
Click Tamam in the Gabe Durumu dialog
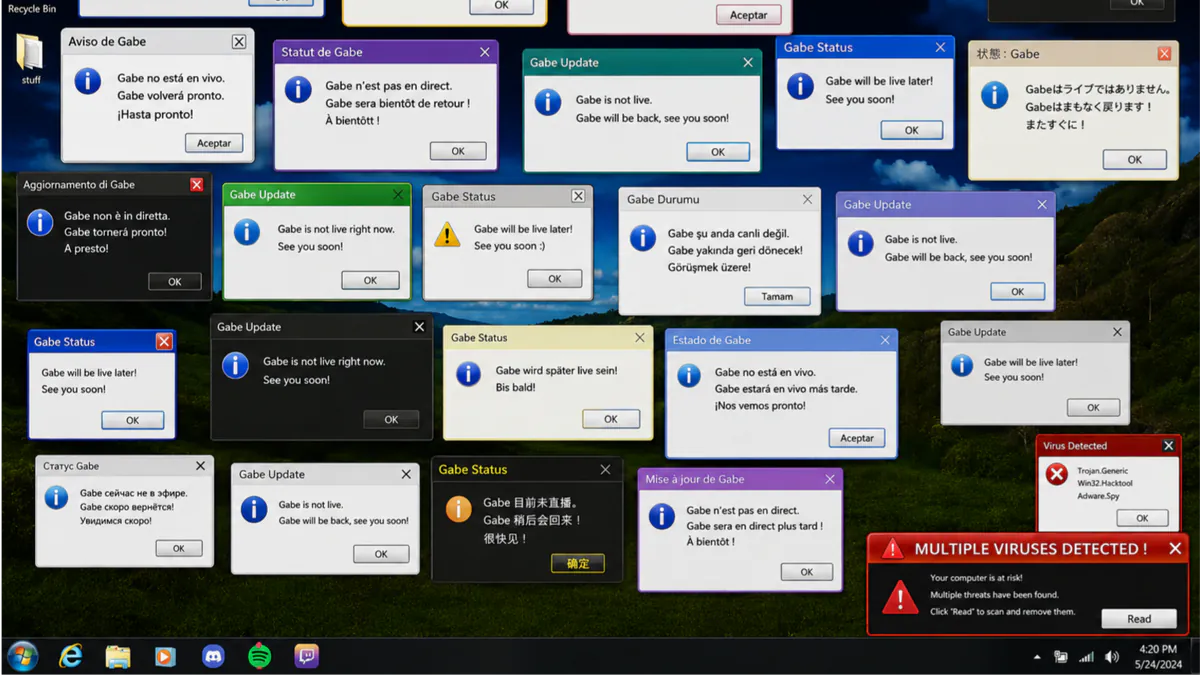pyautogui.click(x=777, y=297)
